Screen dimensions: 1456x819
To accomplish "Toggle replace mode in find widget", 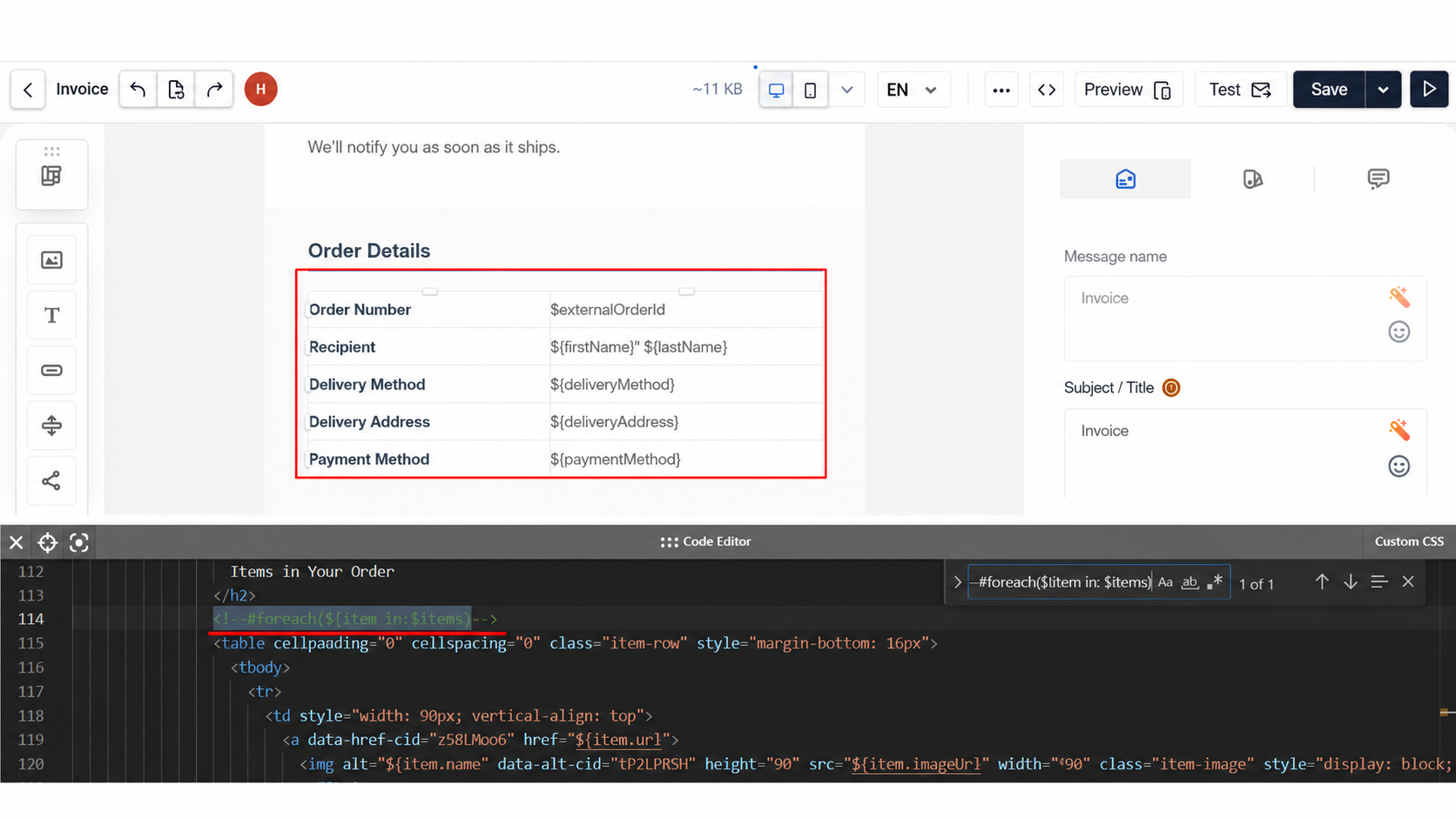I will click(957, 582).
